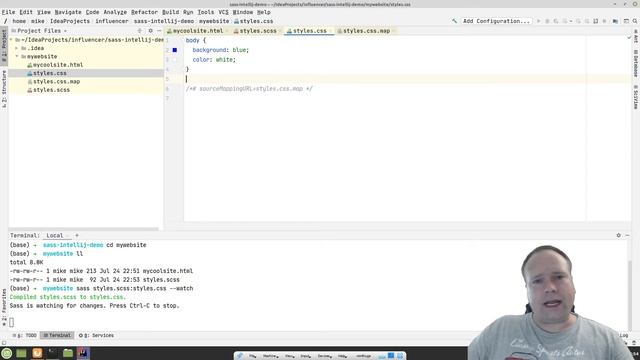Click the terminal cursor input line
The image size is (640, 360).
[11, 322]
